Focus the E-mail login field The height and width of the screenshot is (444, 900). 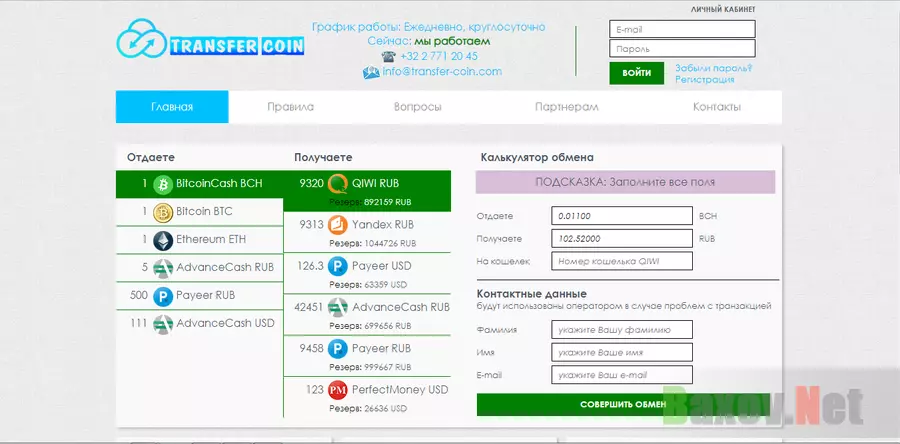682,29
